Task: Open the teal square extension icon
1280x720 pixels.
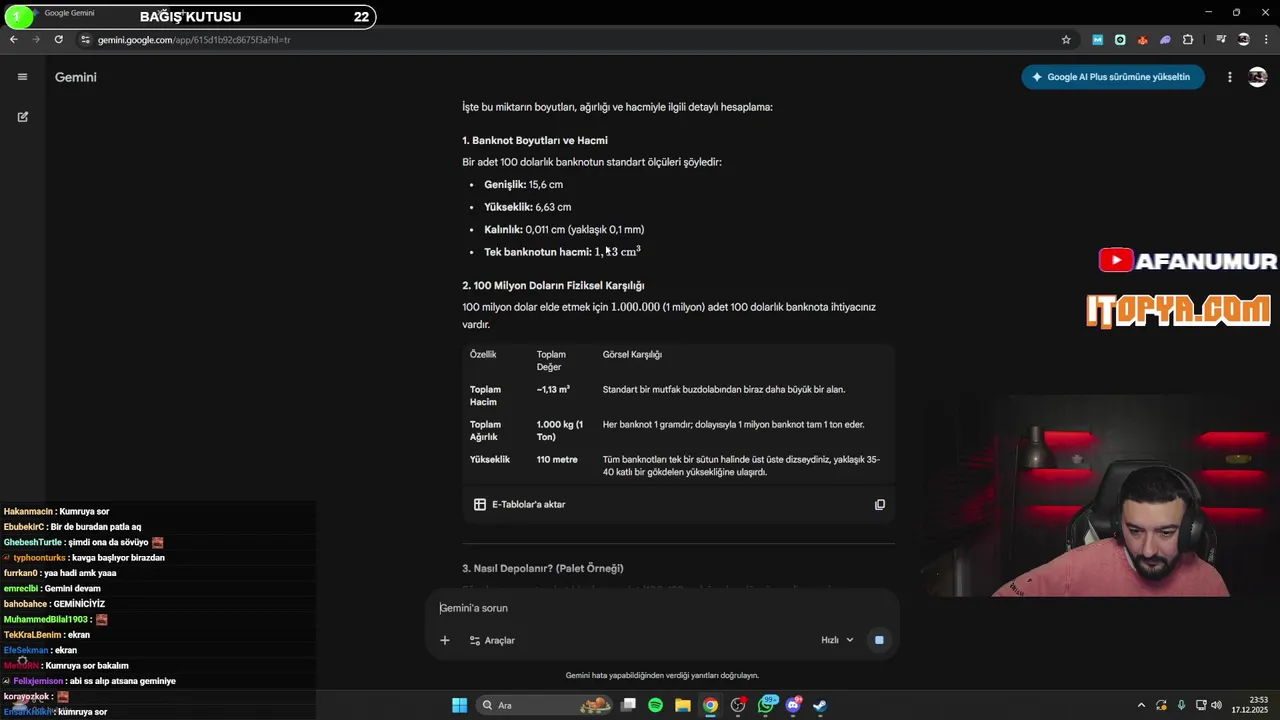Action: [1120, 40]
